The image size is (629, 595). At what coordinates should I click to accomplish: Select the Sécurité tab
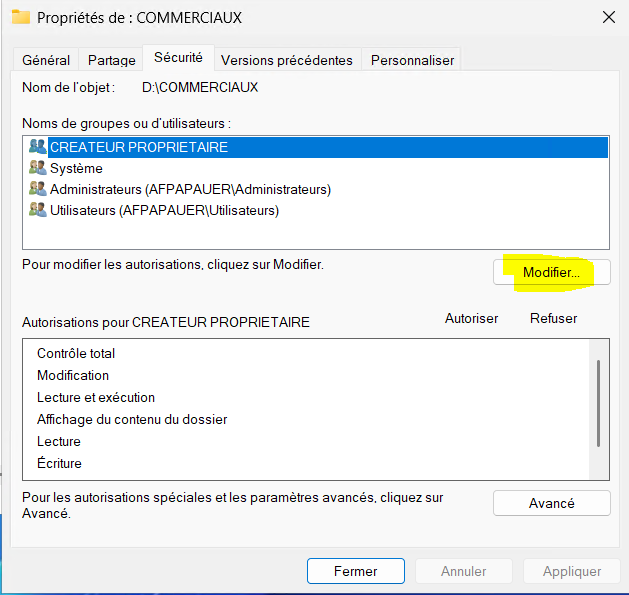pyautogui.click(x=178, y=59)
